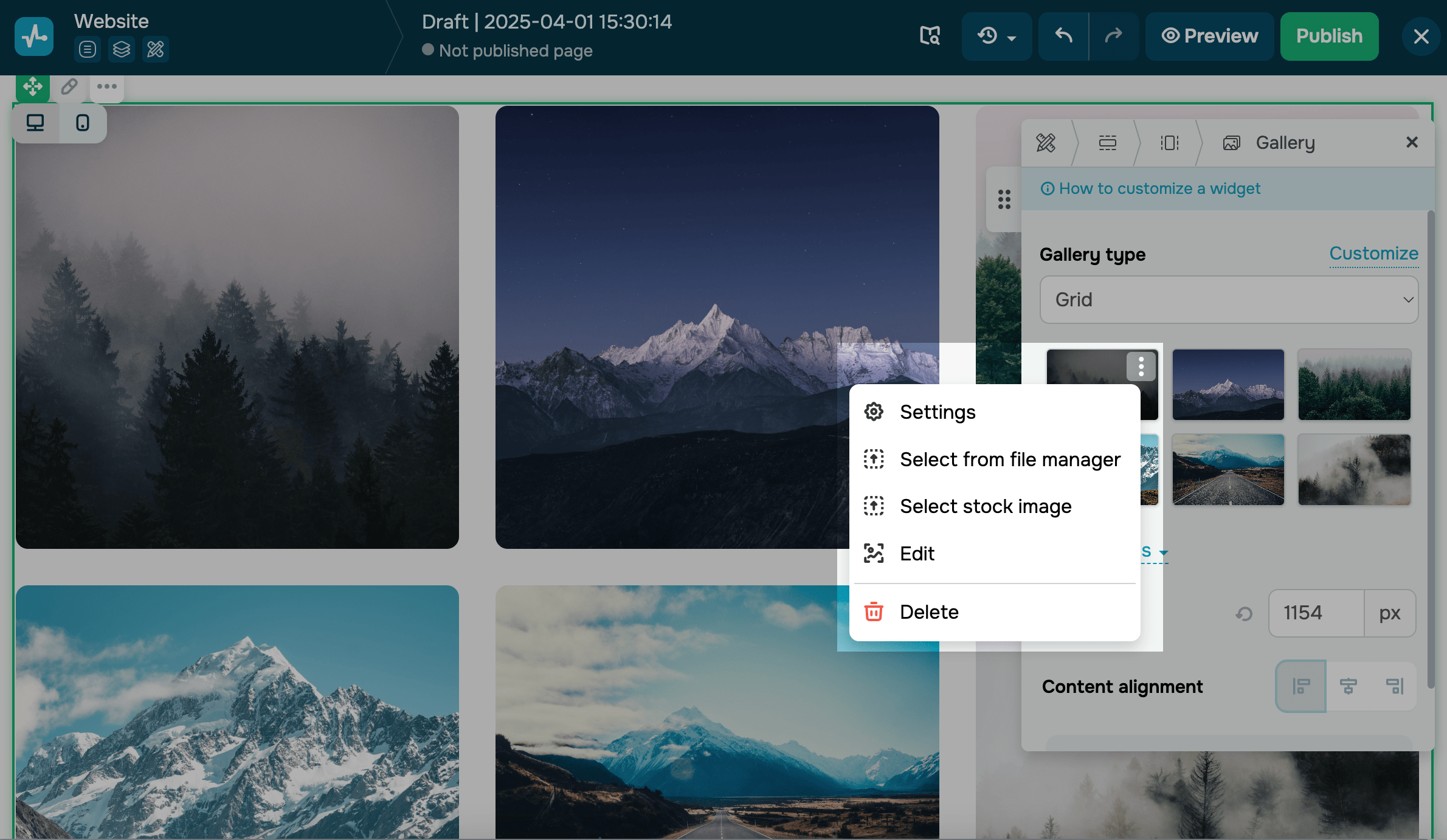The width and height of the screenshot is (1447, 840).
Task: Switch to mobile view mode
Action: [83, 123]
